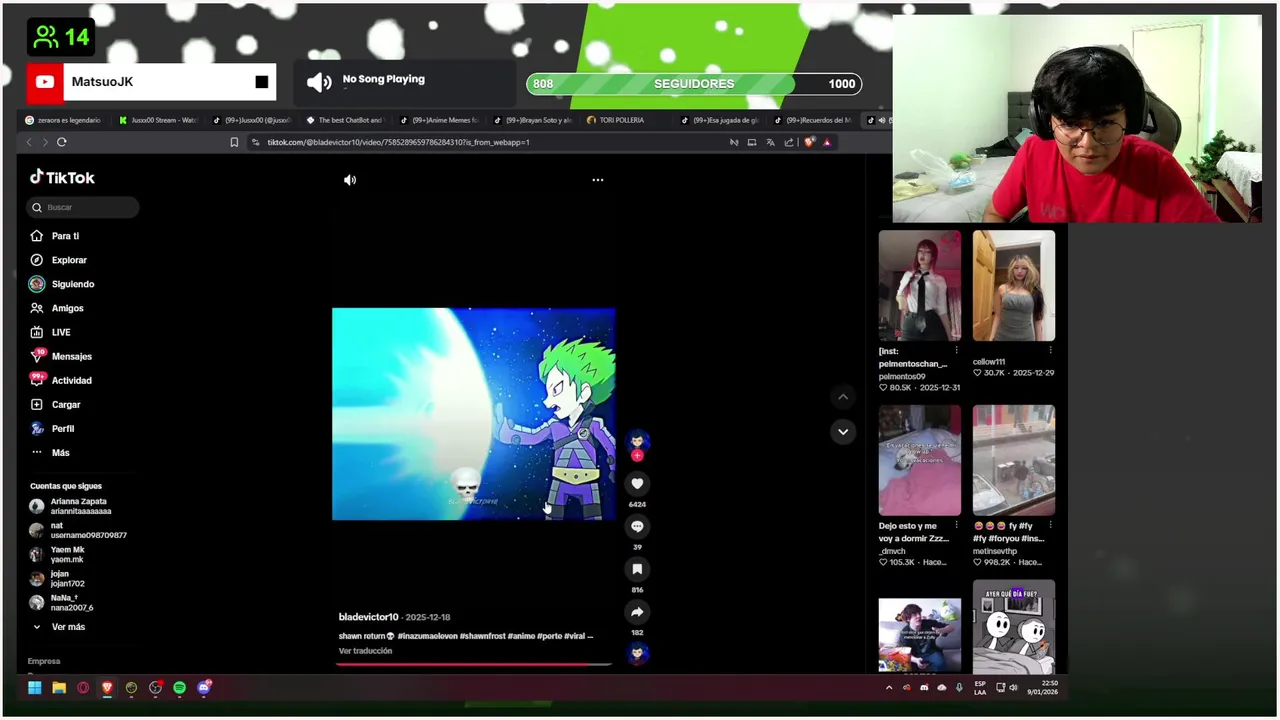The image size is (1280, 720).
Task: Open metinsevthp video thumbnail
Action: [1013, 460]
